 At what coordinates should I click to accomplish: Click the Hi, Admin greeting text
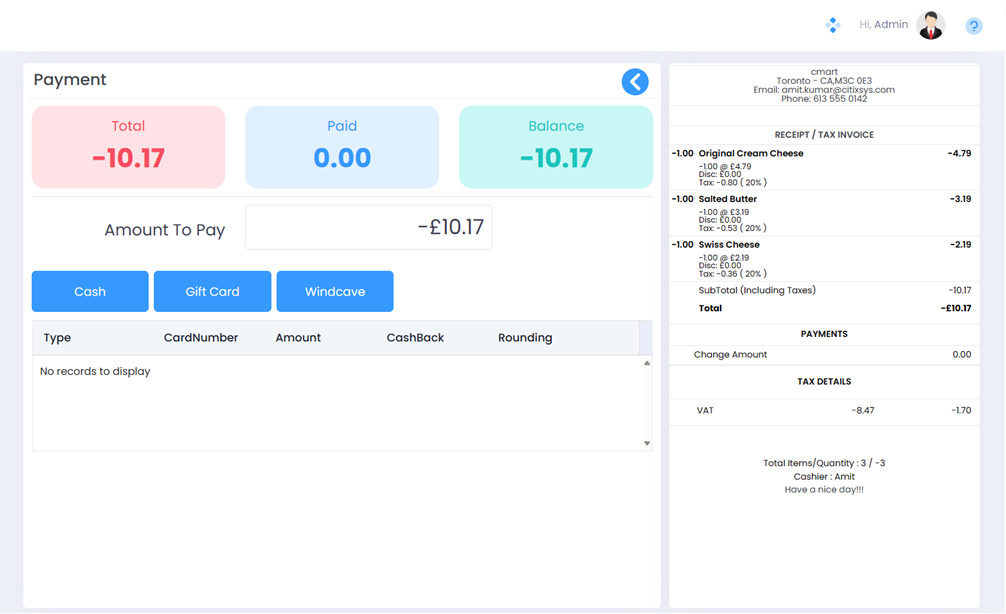[884, 25]
